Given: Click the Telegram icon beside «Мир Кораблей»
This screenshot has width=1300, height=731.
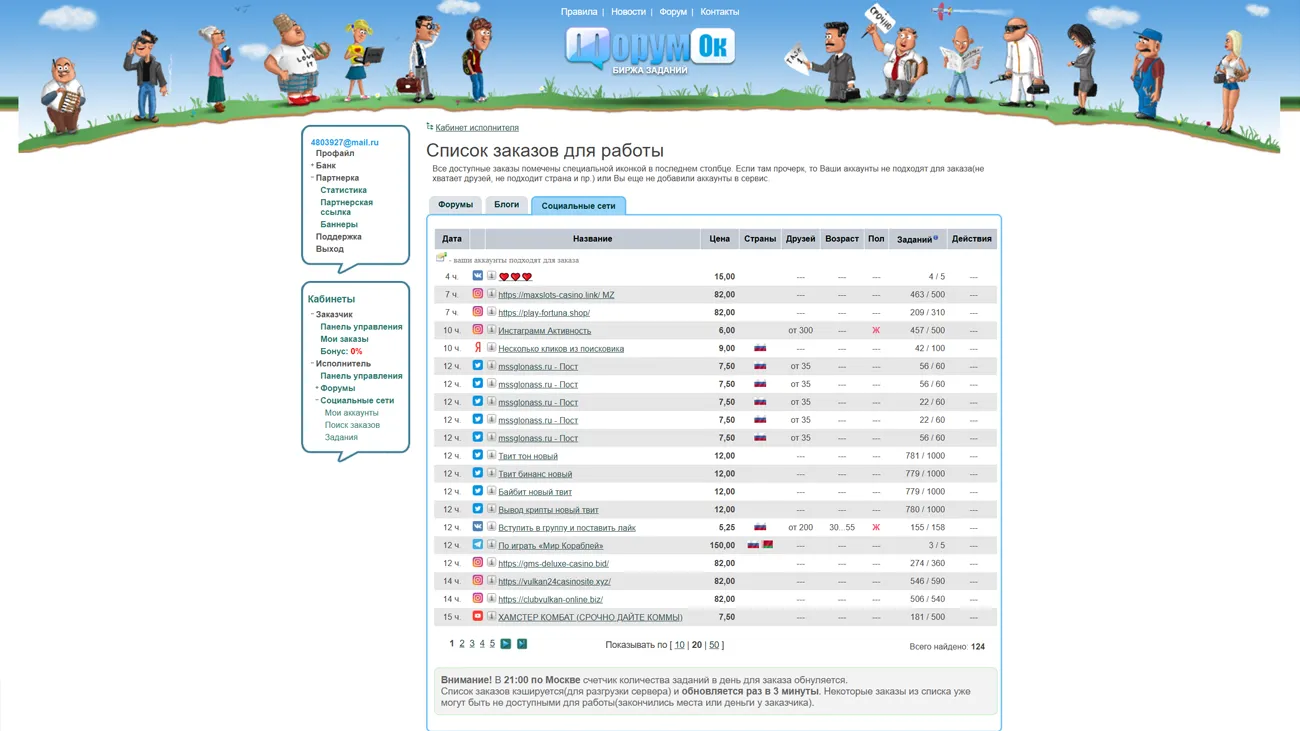Looking at the screenshot, I should coord(477,545).
